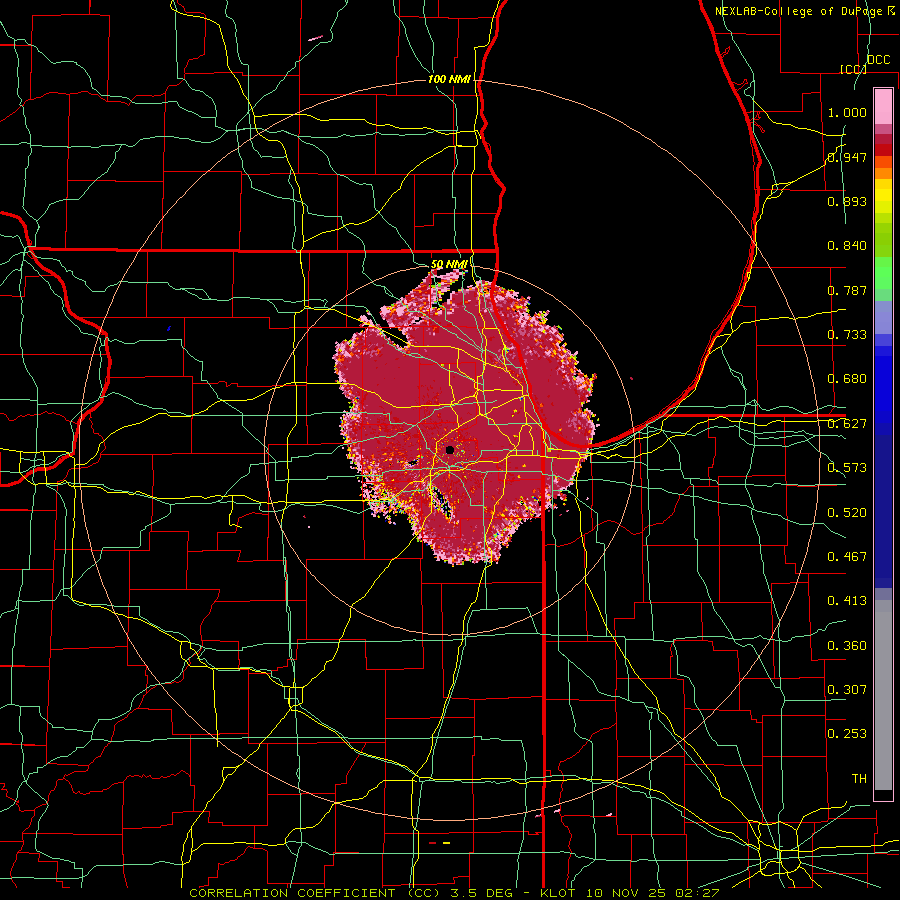Image resolution: width=900 pixels, height=900 pixels.
Task: Click the 100 NMI range ring label
Action: (x=449, y=79)
